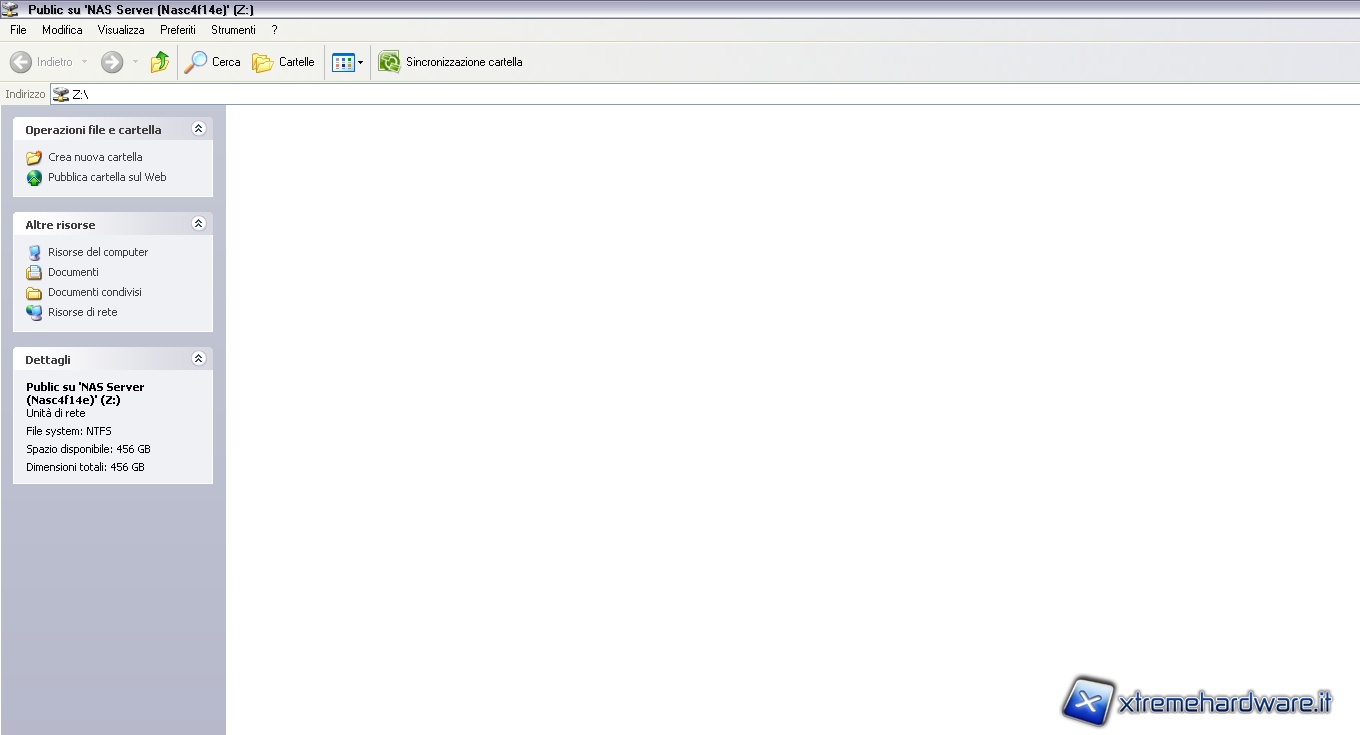Open the Visualizza menu
1360x735 pixels.
click(x=121, y=30)
